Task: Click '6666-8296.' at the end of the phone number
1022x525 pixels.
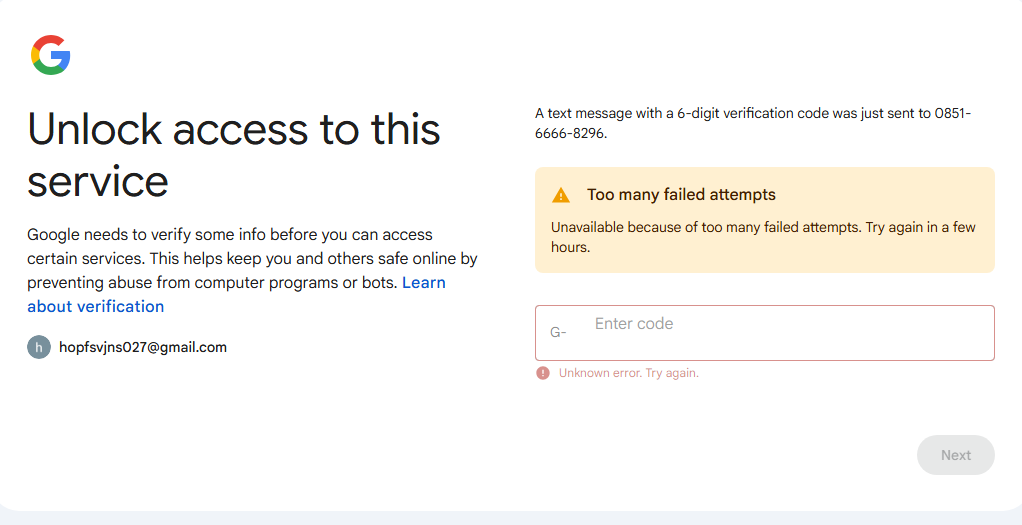Action: pos(571,133)
